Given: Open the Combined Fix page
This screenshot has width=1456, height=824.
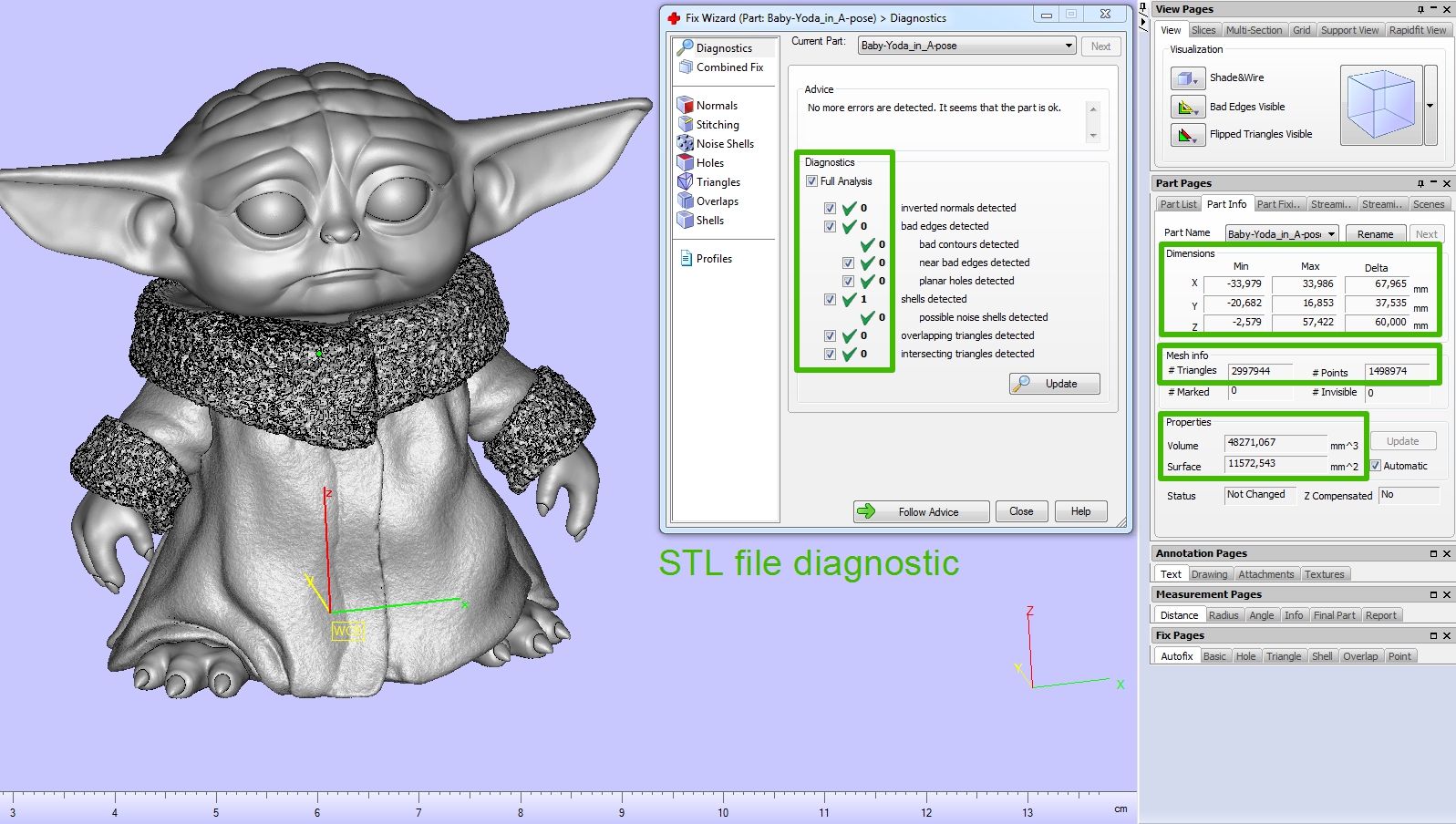Looking at the screenshot, I should pyautogui.click(x=720, y=67).
